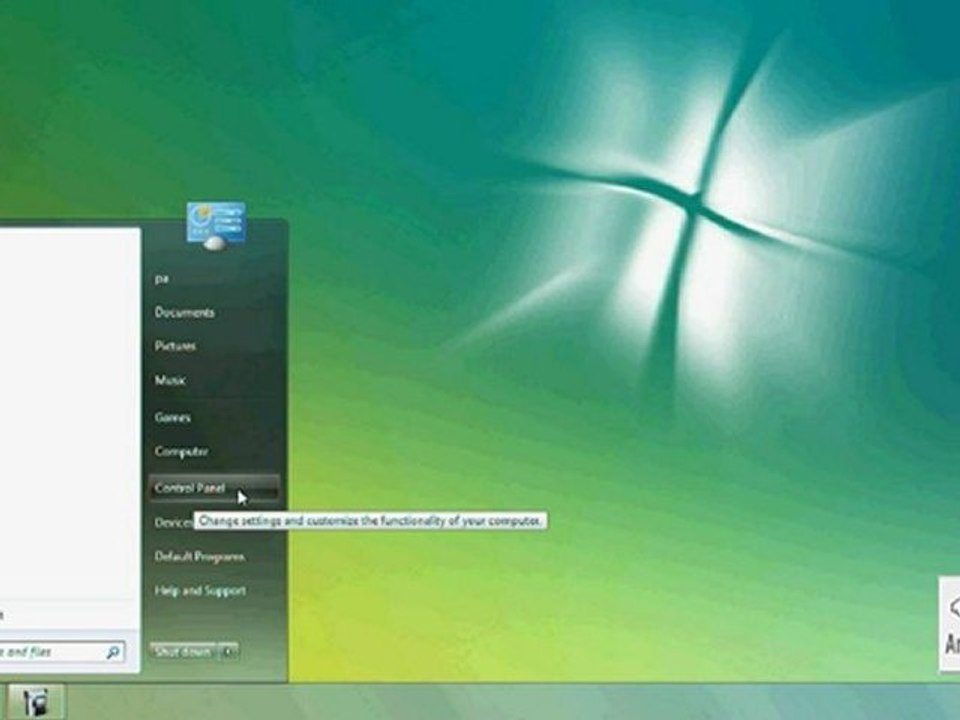The width and height of the screenshot is (960, 720).
Task: Open Control Panel
Action: pos(214,488)
